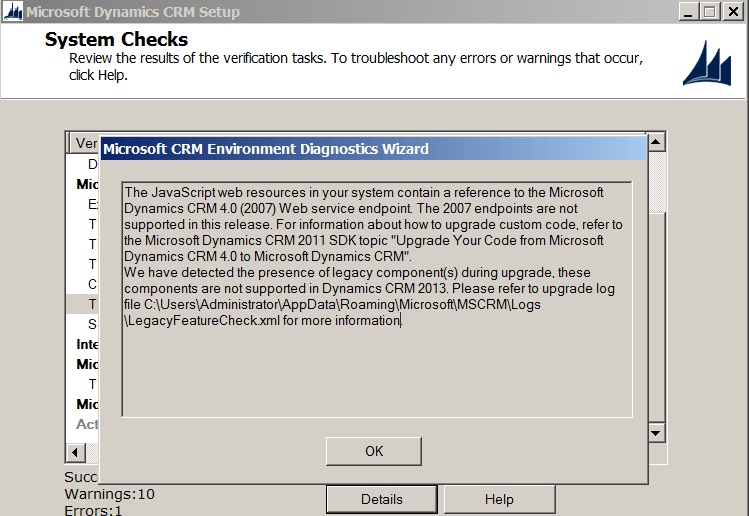This screenshot has height=516, width=749.
Task: Click the 'System Checks' heading
Action: point(116,39)
